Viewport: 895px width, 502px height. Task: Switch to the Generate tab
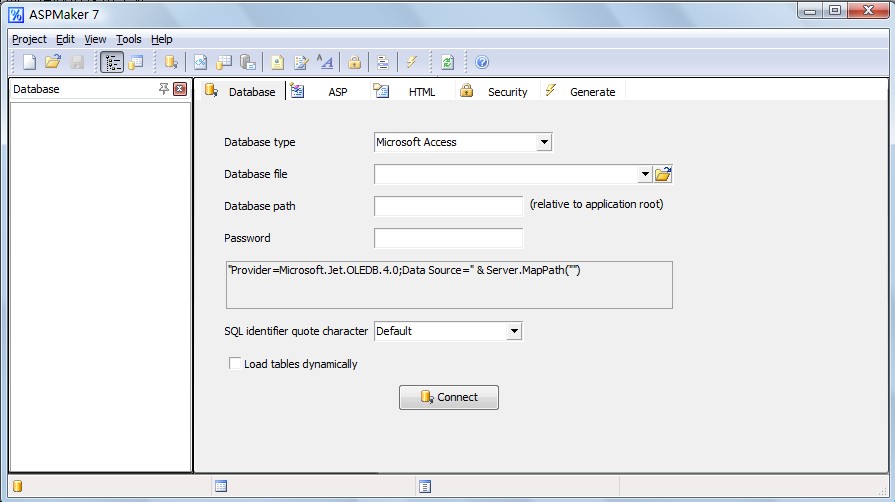(583, 91)
